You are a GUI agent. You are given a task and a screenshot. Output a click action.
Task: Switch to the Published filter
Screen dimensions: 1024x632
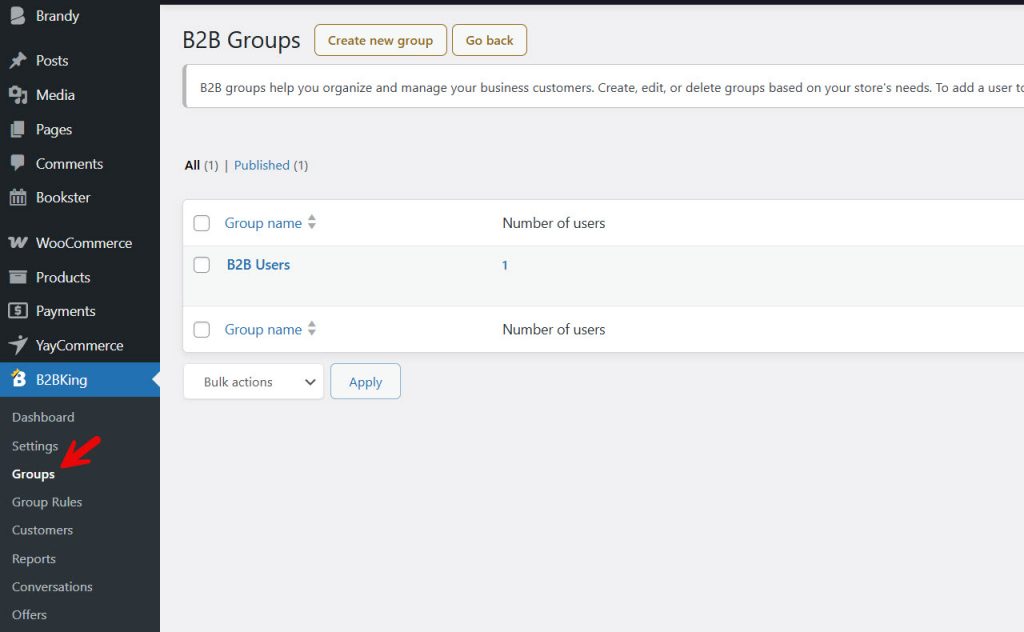coord(262,165)
